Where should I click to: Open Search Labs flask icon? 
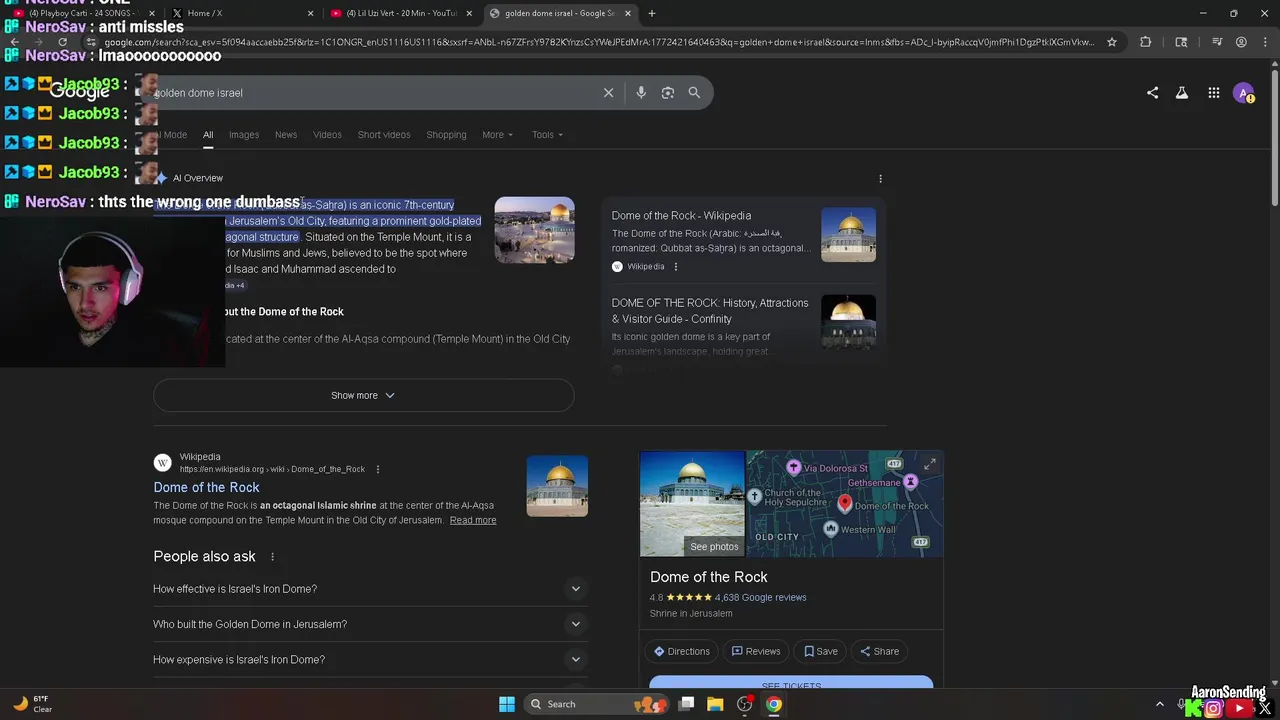1182,93
